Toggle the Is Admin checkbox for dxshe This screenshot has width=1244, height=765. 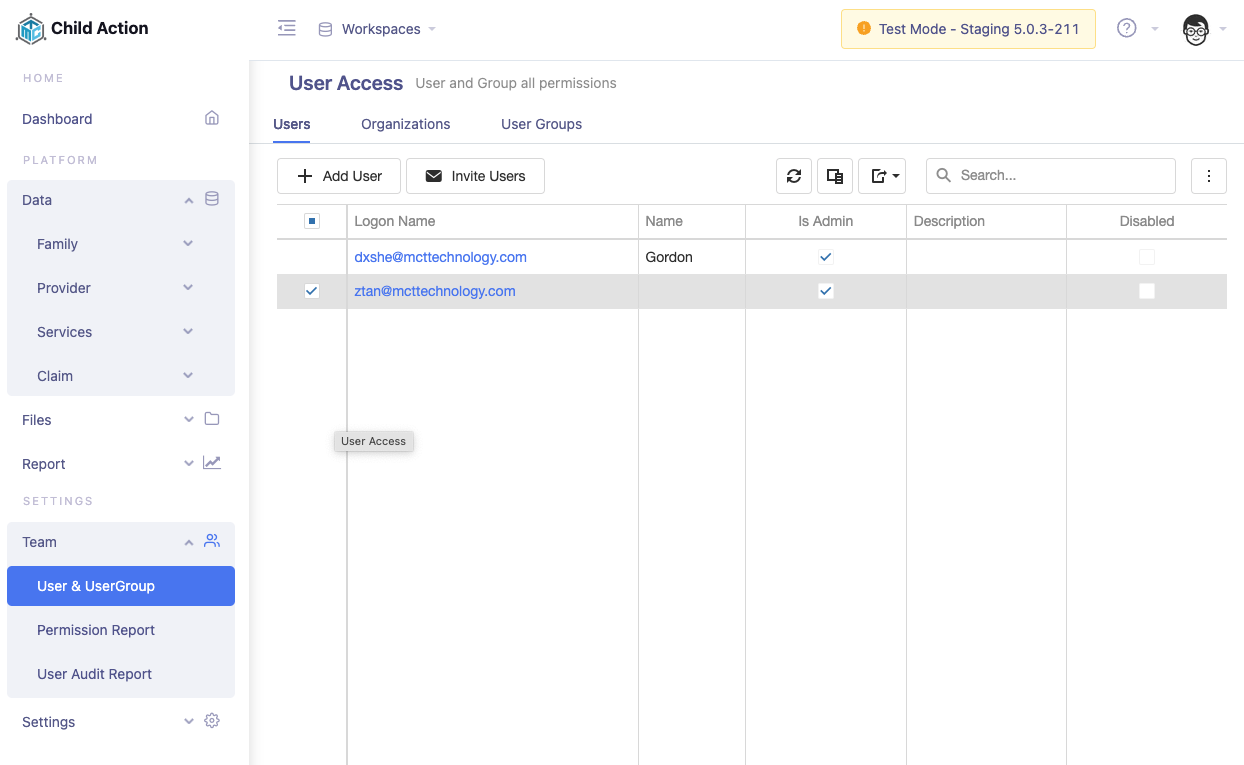point(825,257)
